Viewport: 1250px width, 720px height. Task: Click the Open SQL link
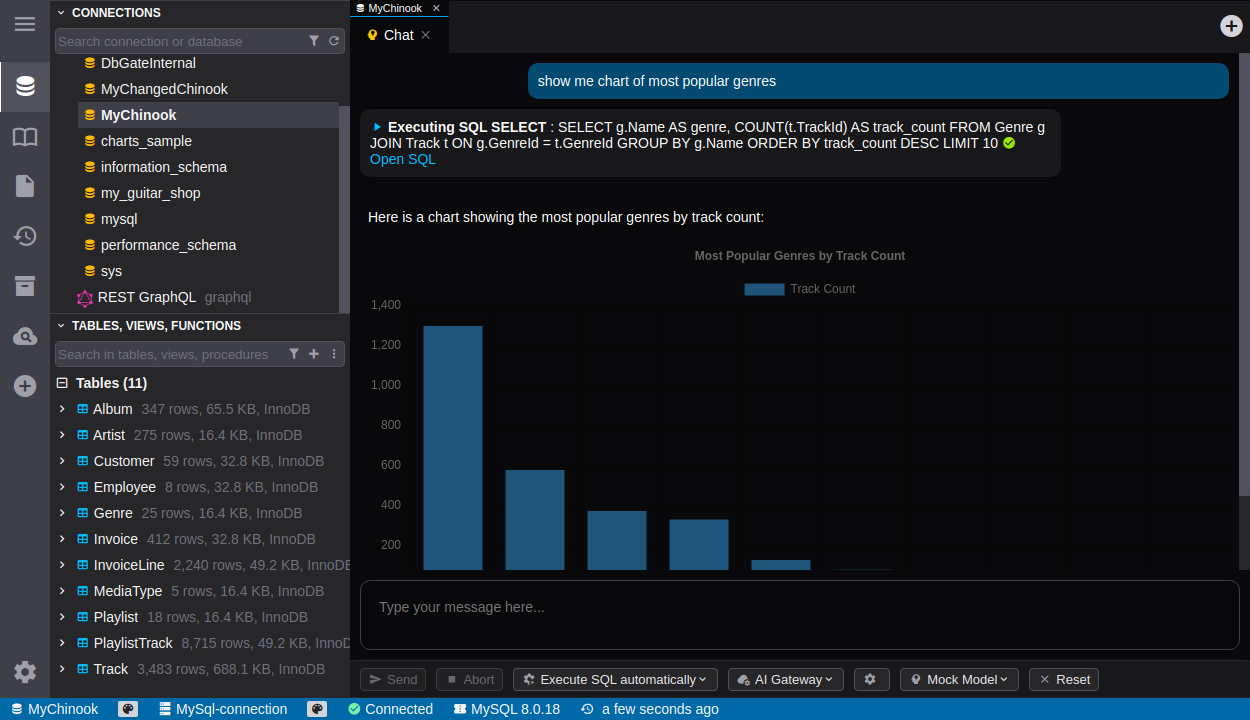[402, 159]
